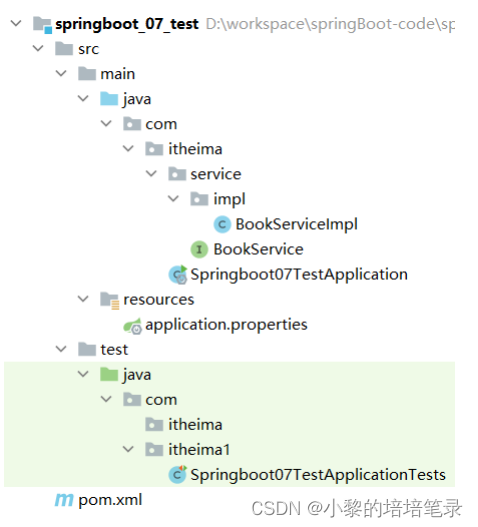Click the application.properties Spring config icon
The width and height of the screenshot is (478, 527).
(x=133, y=325)
